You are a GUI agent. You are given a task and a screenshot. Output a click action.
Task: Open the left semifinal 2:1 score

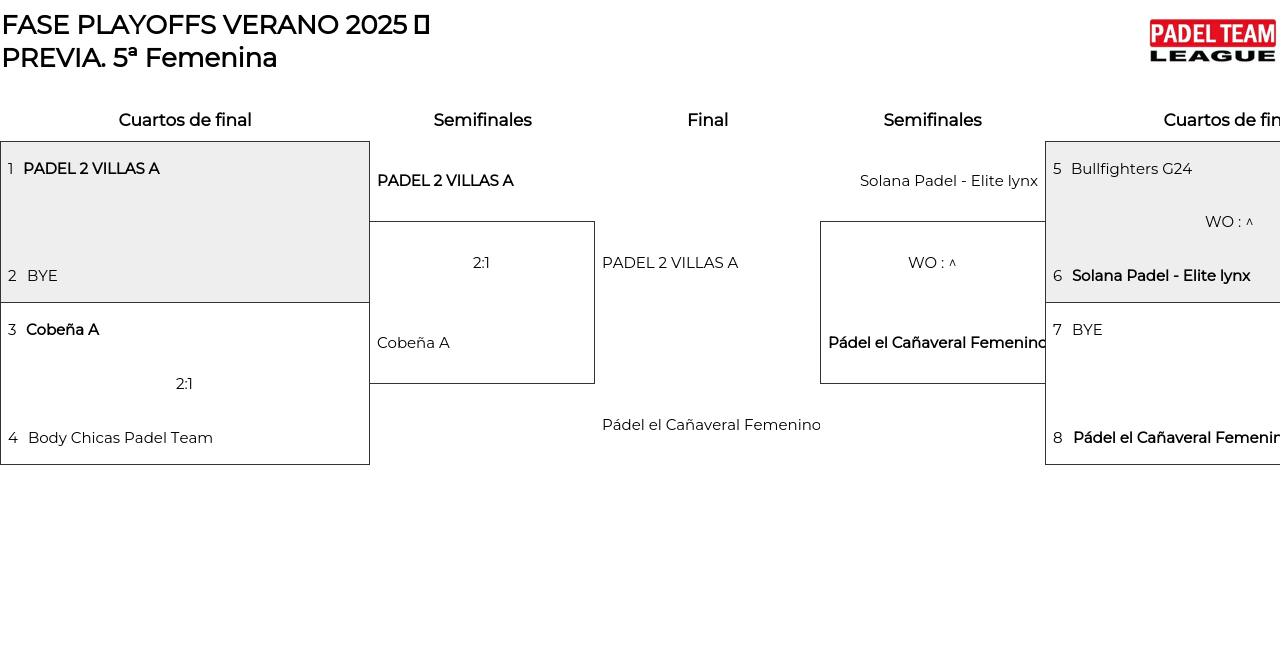click(481, 263)
